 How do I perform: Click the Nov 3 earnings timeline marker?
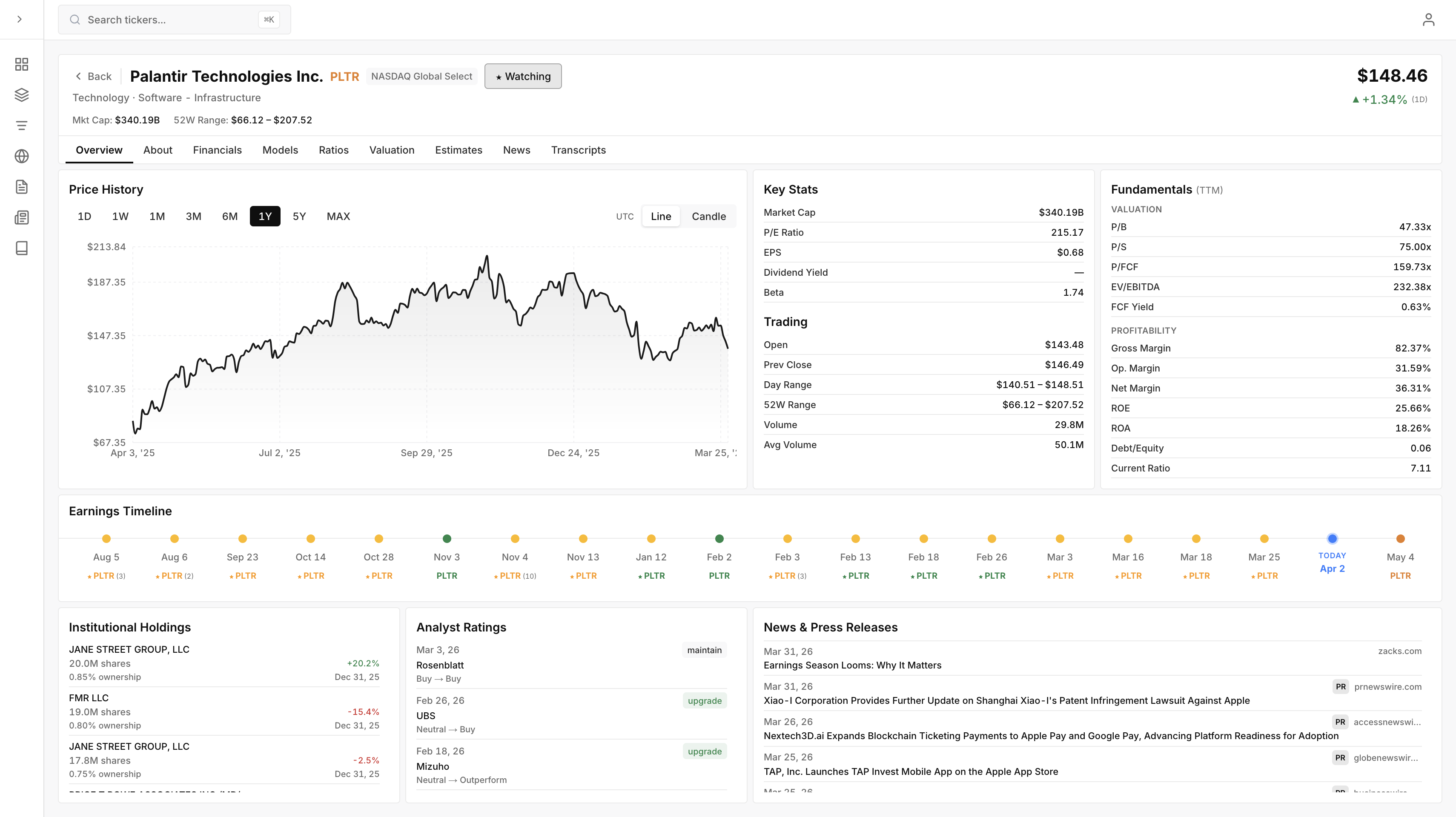tap(447, 538)
